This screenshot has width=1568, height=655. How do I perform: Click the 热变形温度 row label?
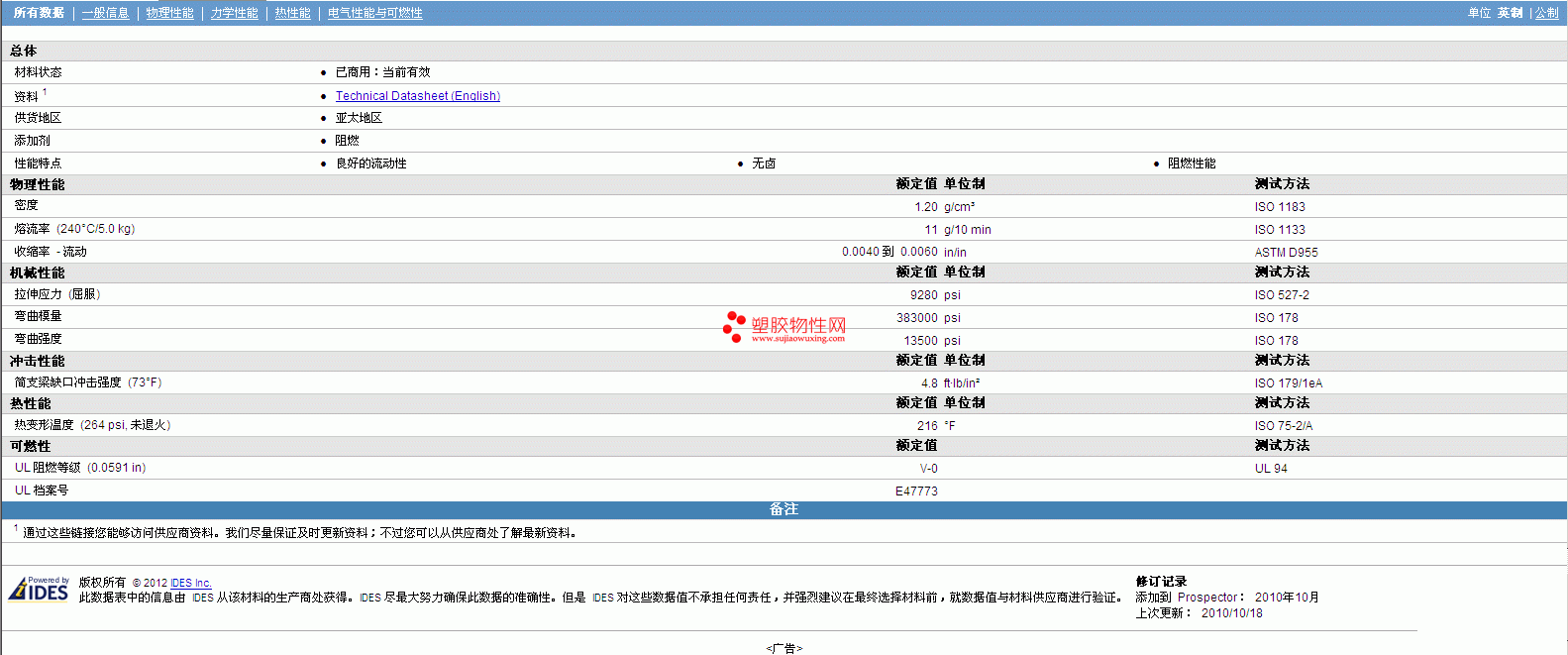[x=92, y=425]
